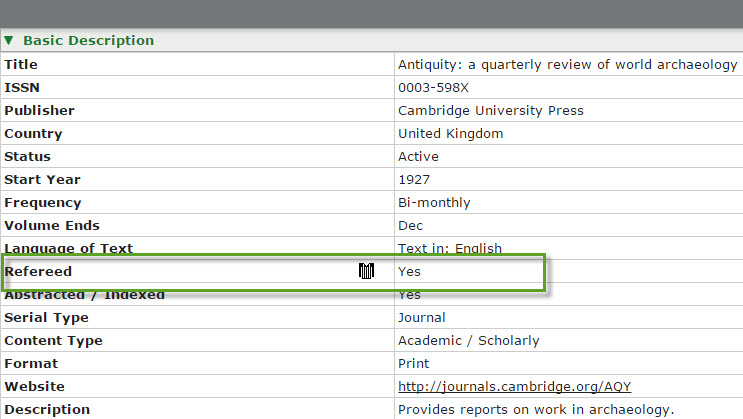Click the Publisher label

[x=39, y=110]
